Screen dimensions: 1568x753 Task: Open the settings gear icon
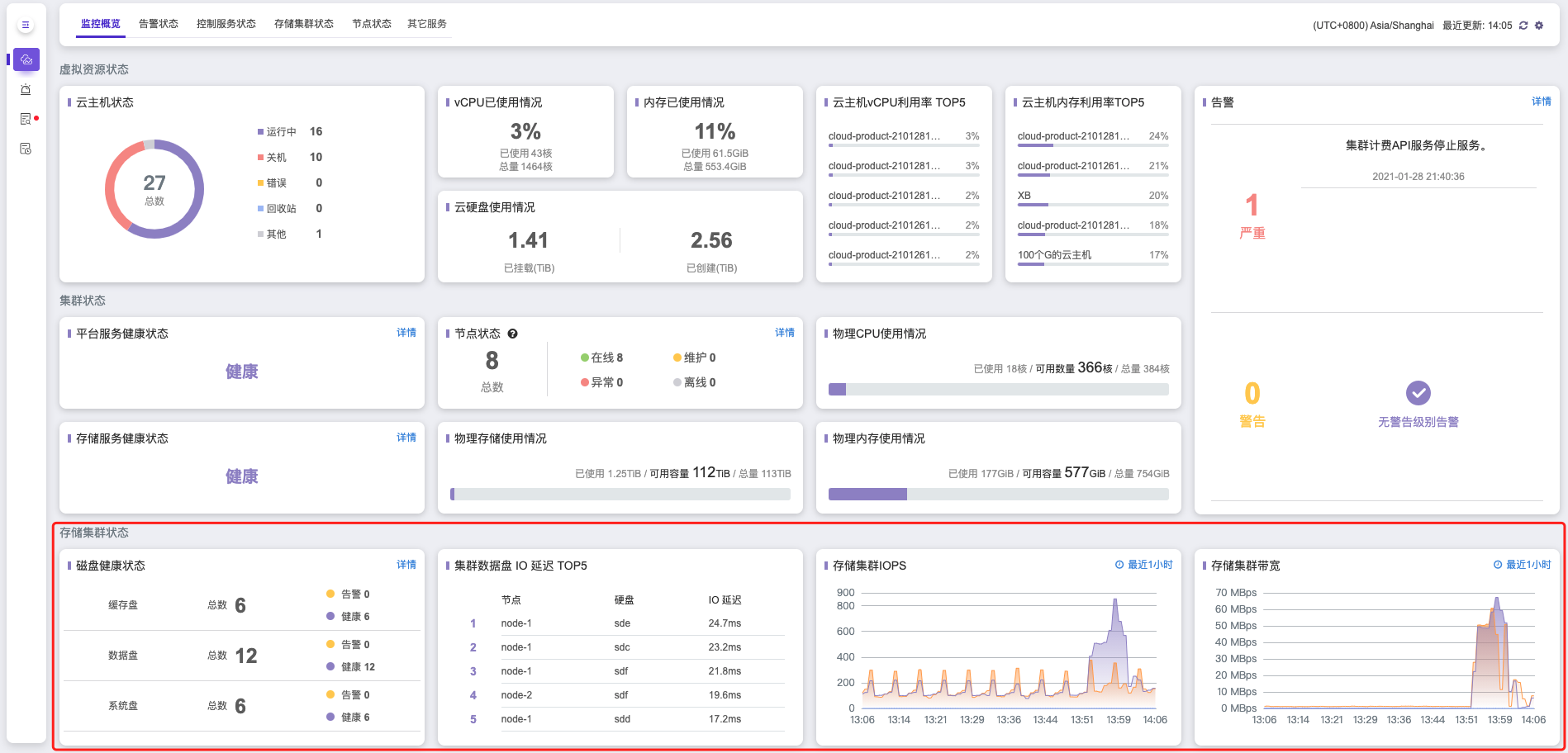point(1539,26)
